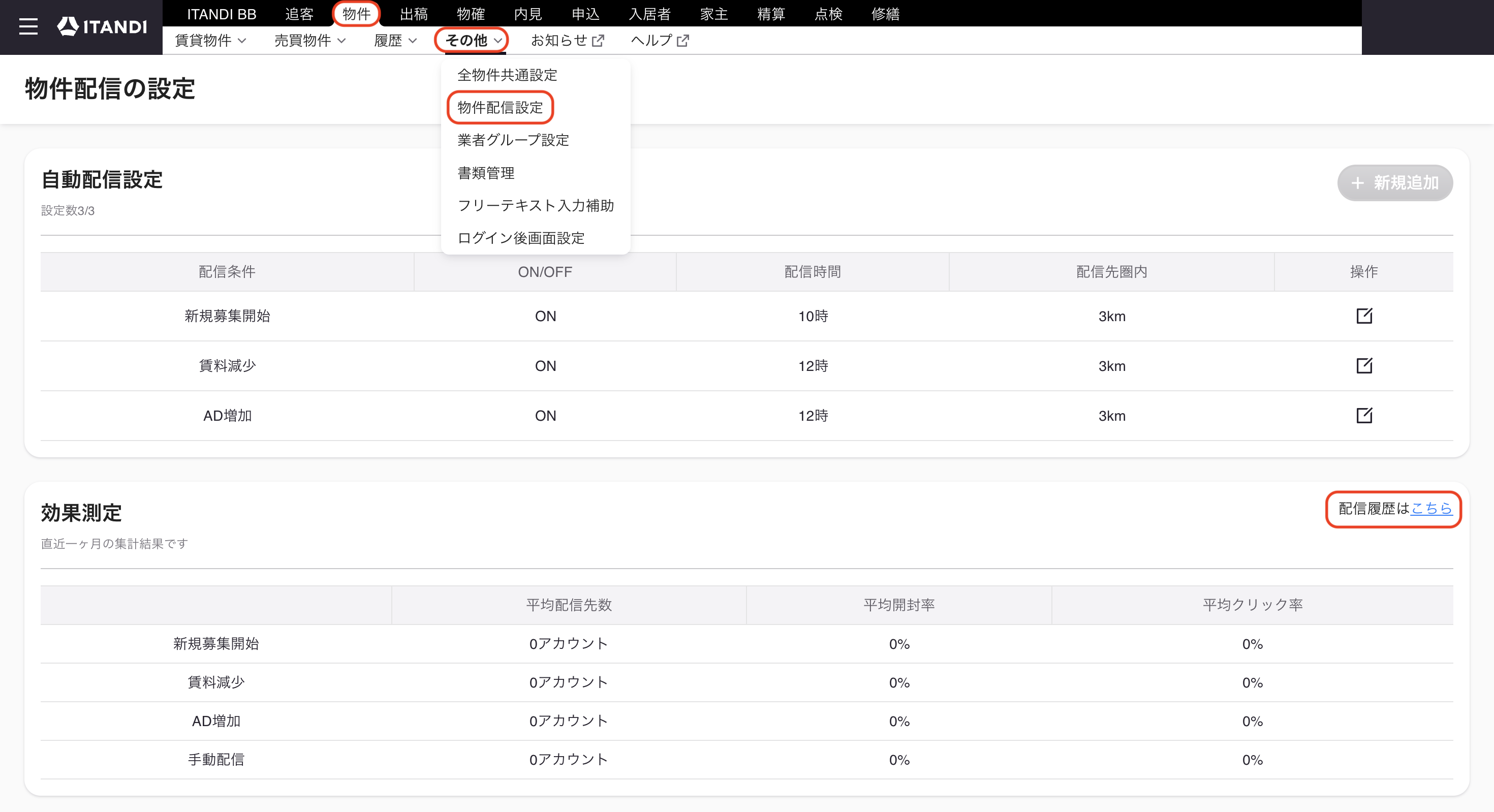The width and height of the screenshot is (1494, 812).
Task: Select ログイン後画面設定 menu entry
Action: [521, 238]
